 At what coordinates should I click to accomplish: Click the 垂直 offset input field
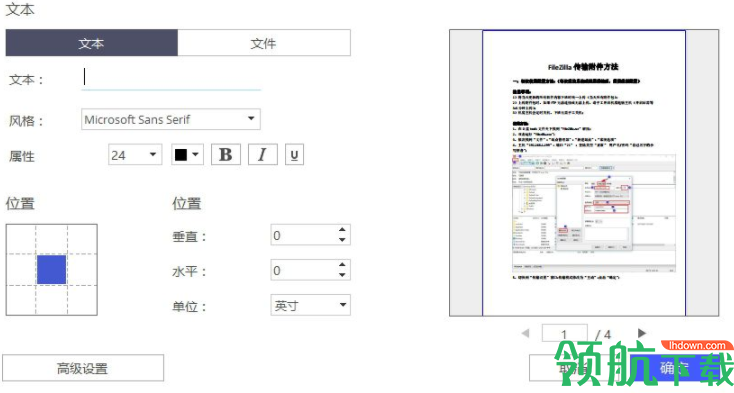(x=303, y=235)
